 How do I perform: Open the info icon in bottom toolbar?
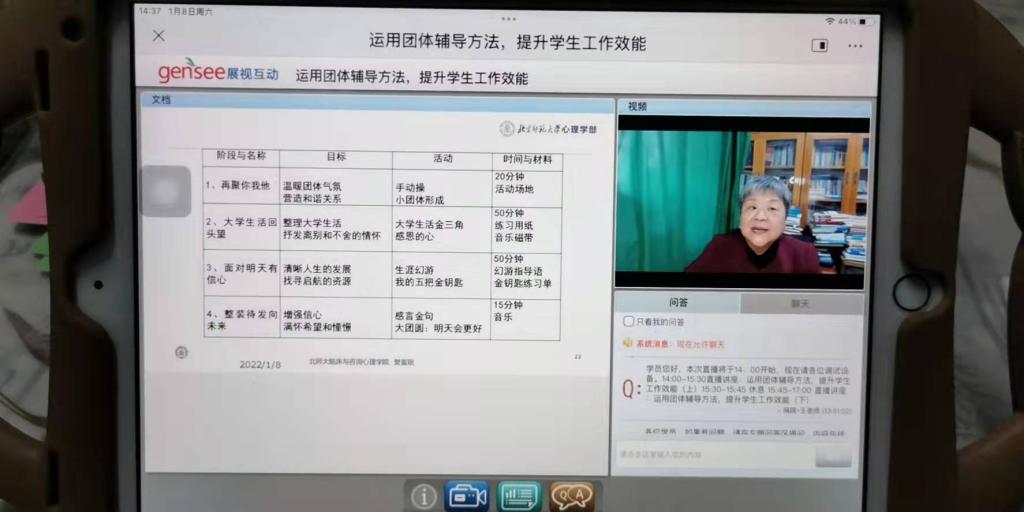coord(424,496)
